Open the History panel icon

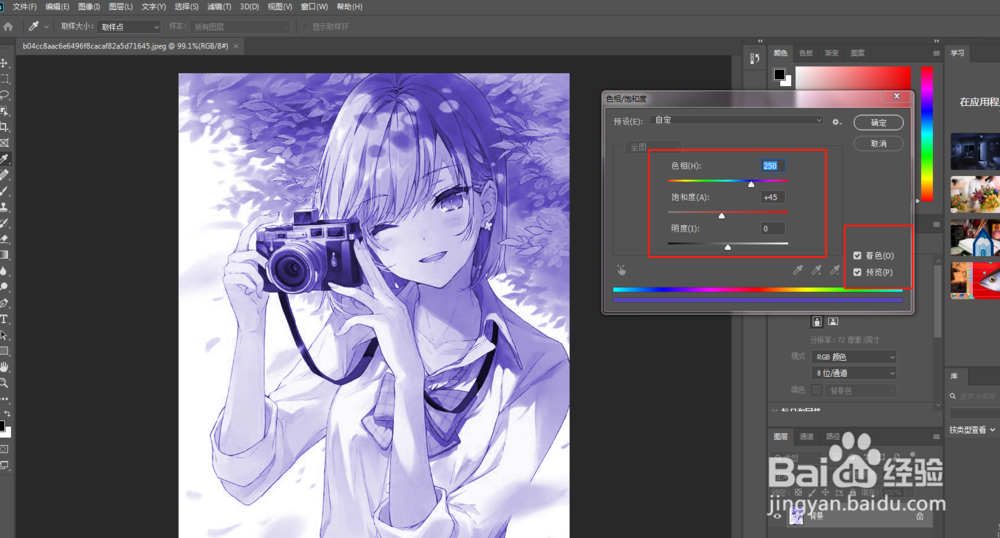[755, 59]
